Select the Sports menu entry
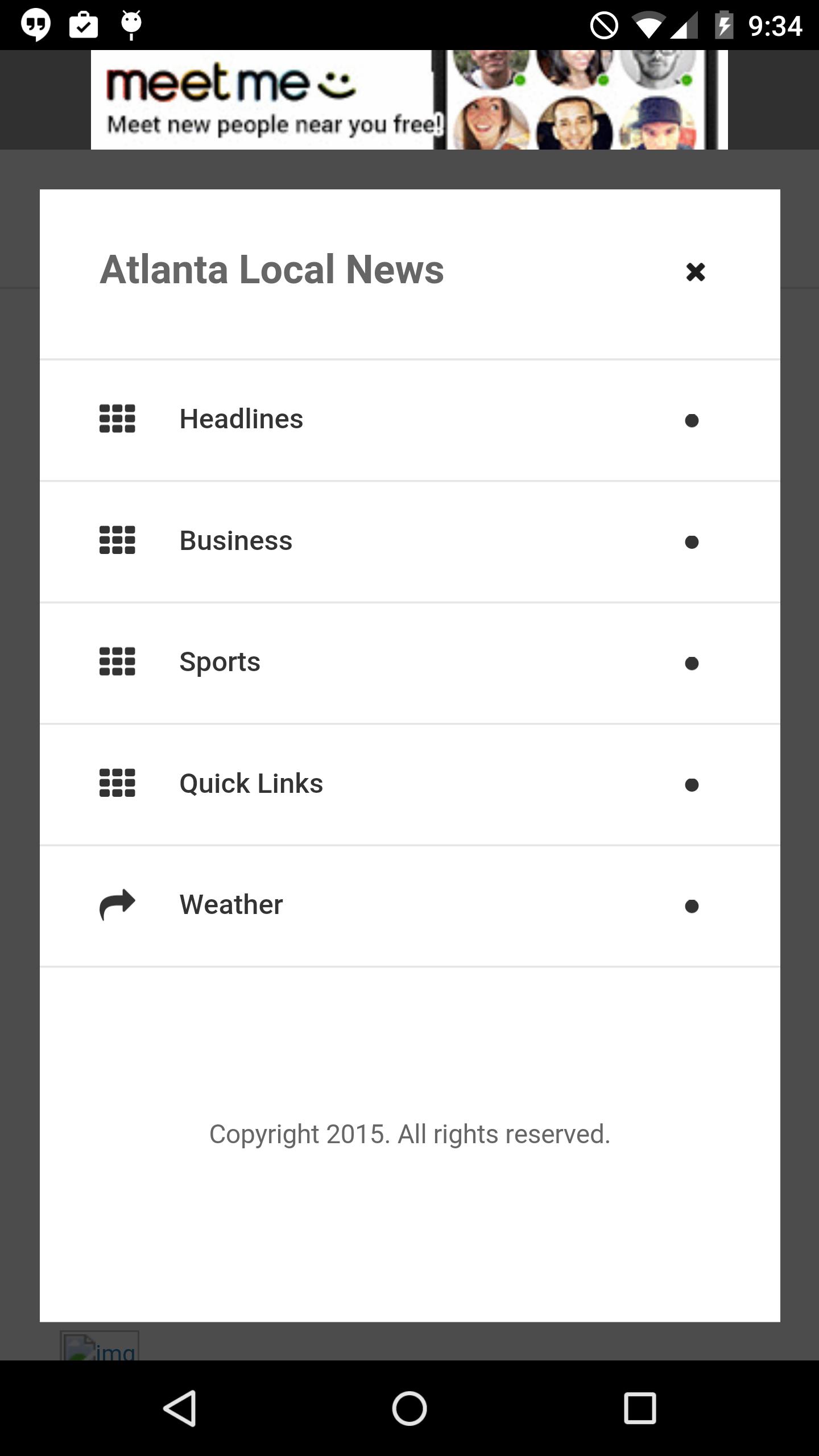The width and height of the screenshot is (819, 1456). (x=220, y=662)
